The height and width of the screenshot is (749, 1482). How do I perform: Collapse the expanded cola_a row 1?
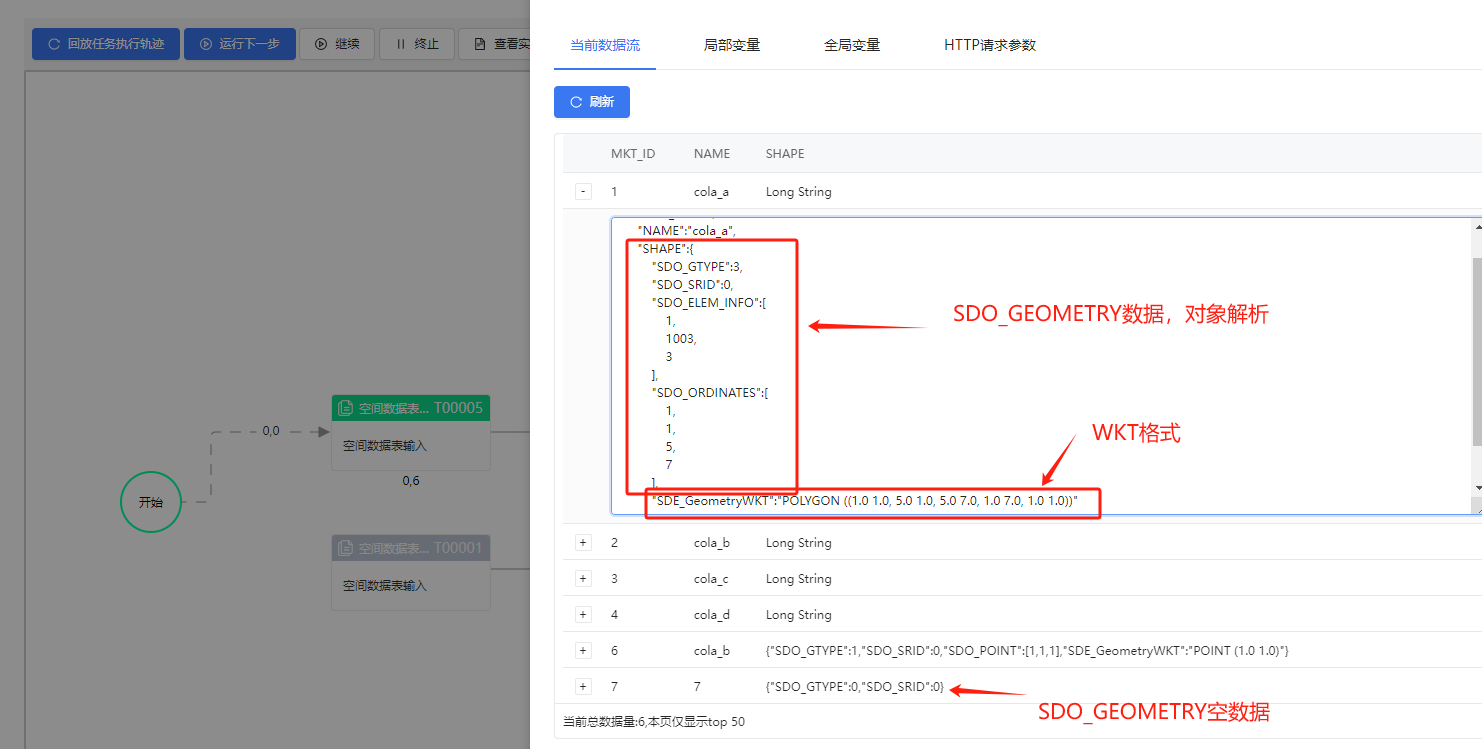click(583, 191)
